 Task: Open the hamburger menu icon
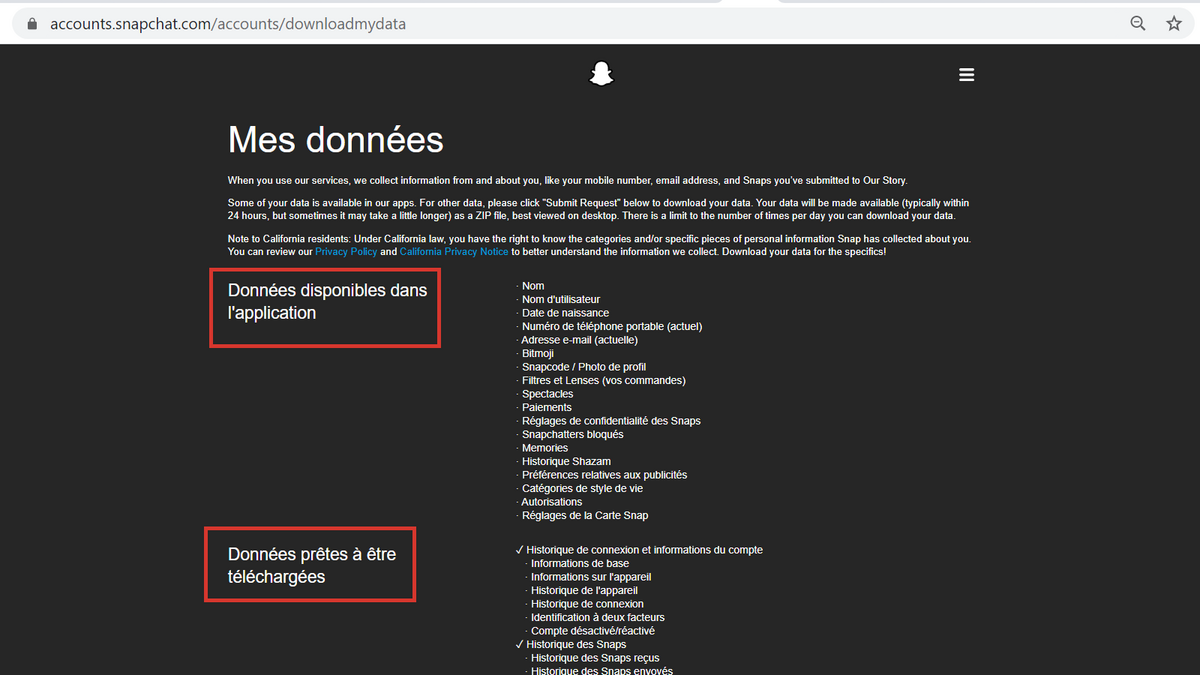[966, 75]
